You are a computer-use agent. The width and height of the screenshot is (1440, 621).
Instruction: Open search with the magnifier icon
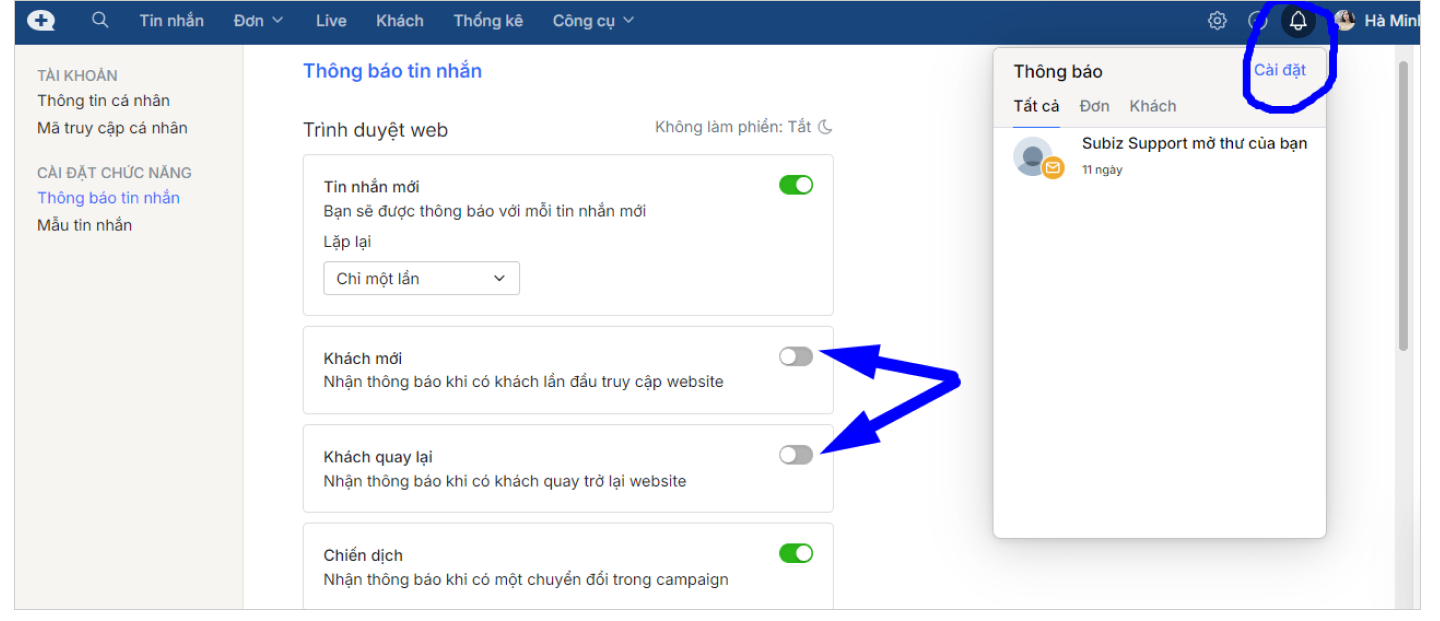[x=99, y=20]
